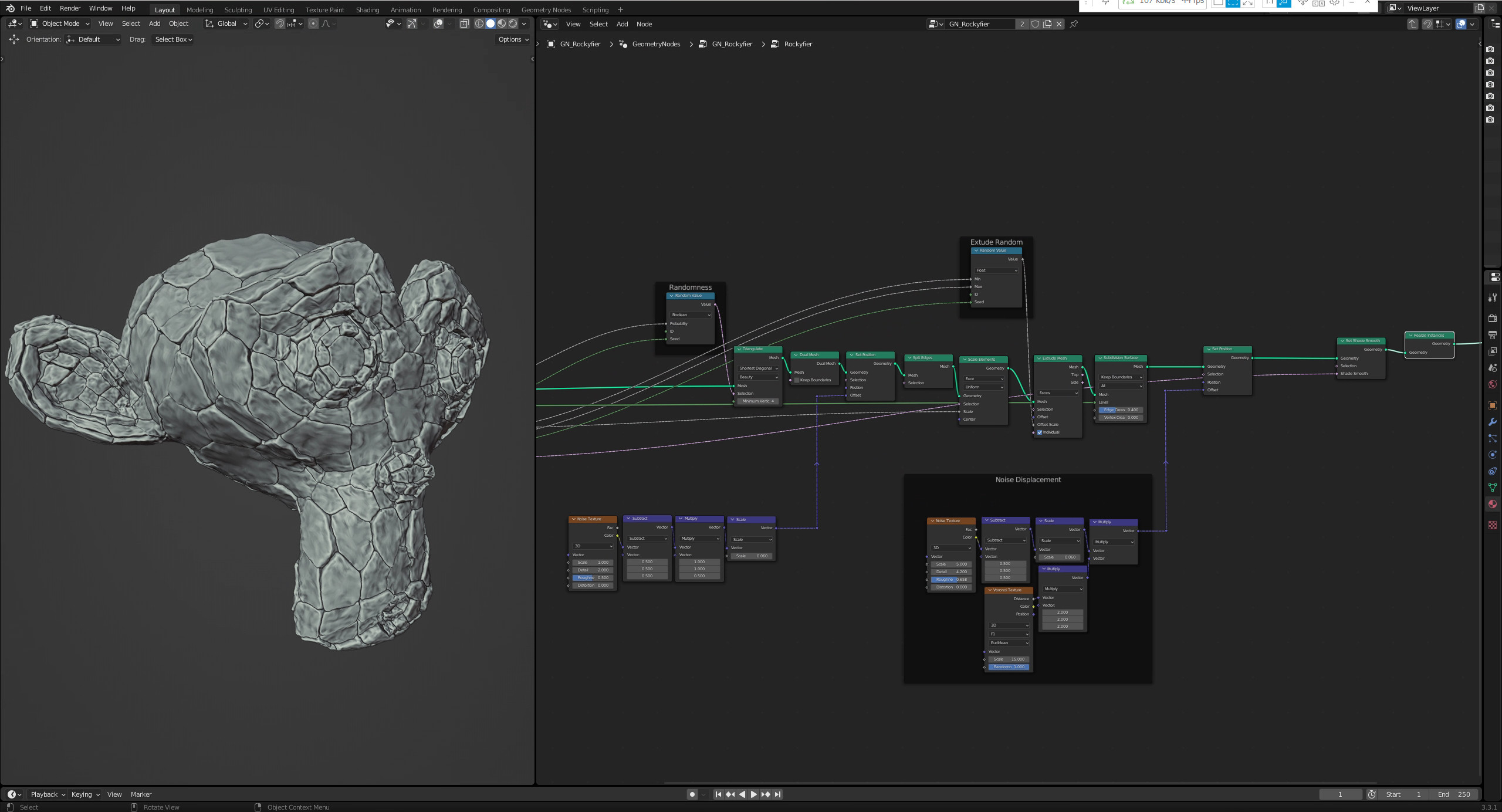This screenshot has height=812, width=1502.
Task: Adjust Edge Crease slider in Subdivision Surface
Action: coord(1121,410)
